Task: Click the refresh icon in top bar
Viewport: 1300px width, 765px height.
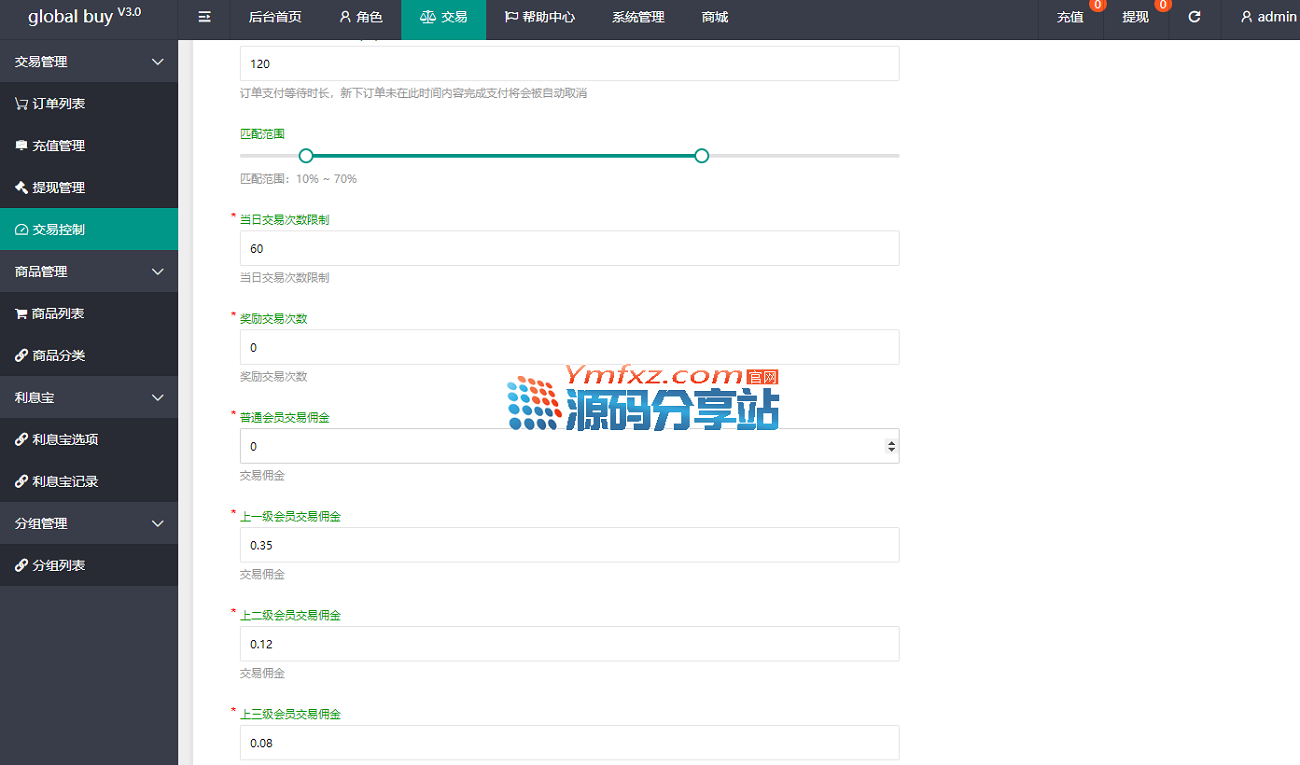Action: 1194,18
